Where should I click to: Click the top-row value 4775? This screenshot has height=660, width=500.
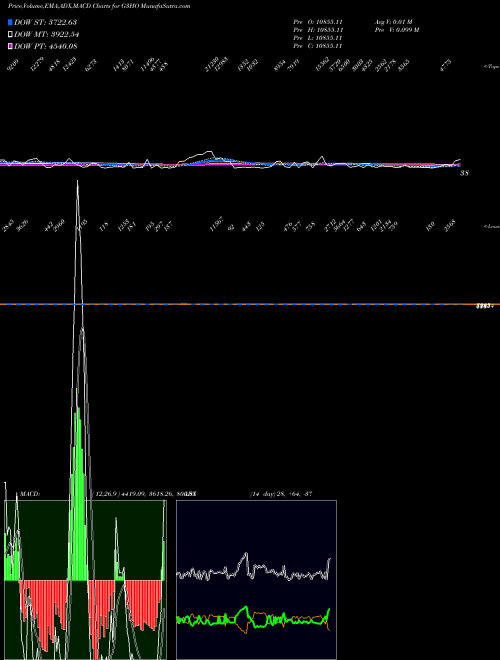(x=446, y=65)
